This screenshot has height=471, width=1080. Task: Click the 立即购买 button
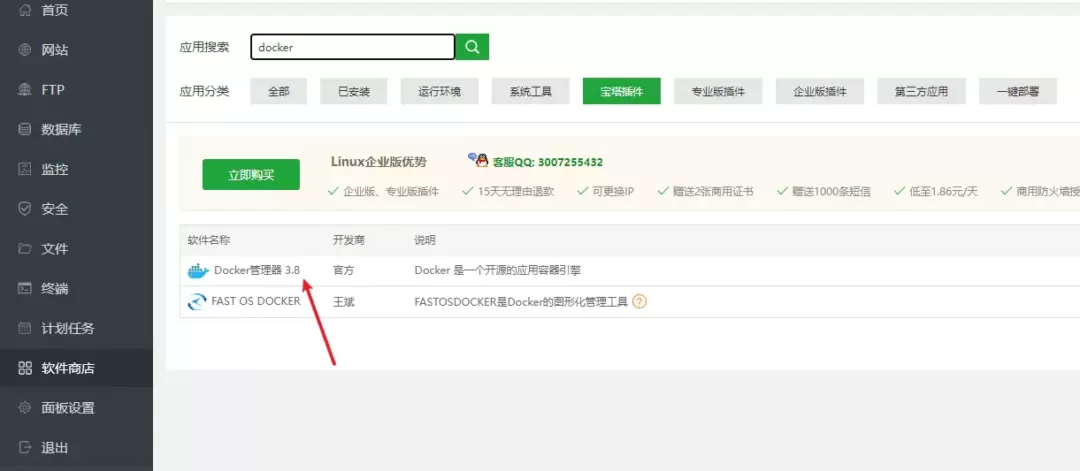pos(251,174)
